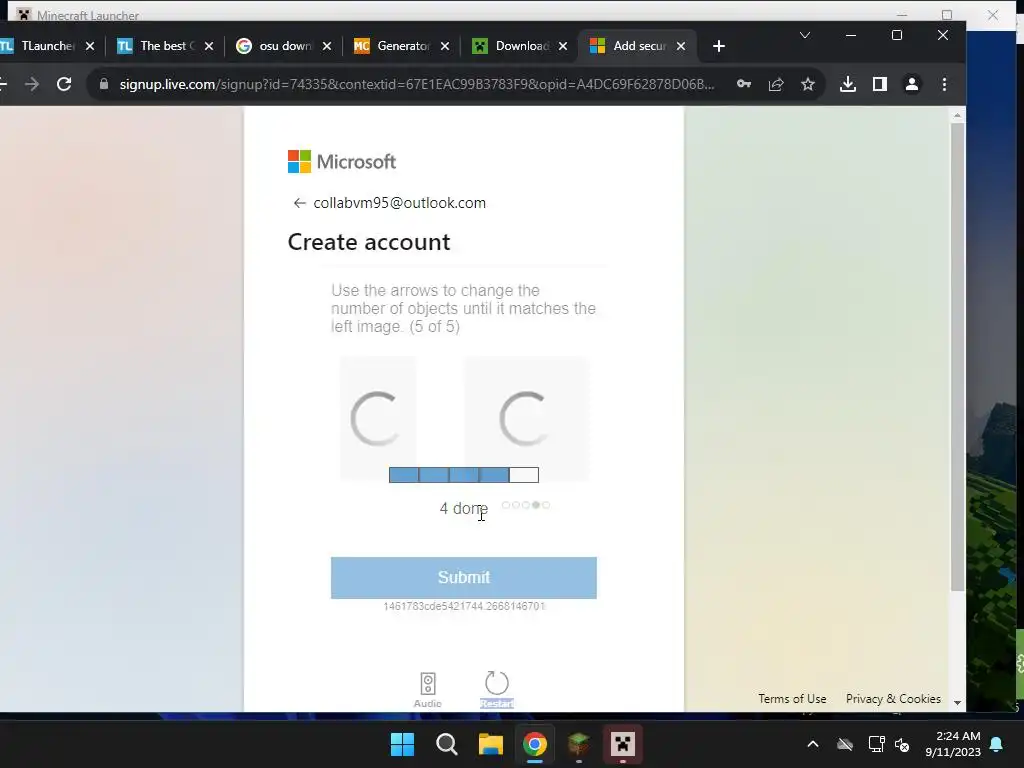Click the collabvm95@outlook.com email text
Screen dimensions: 1024x768
[400, 203]
